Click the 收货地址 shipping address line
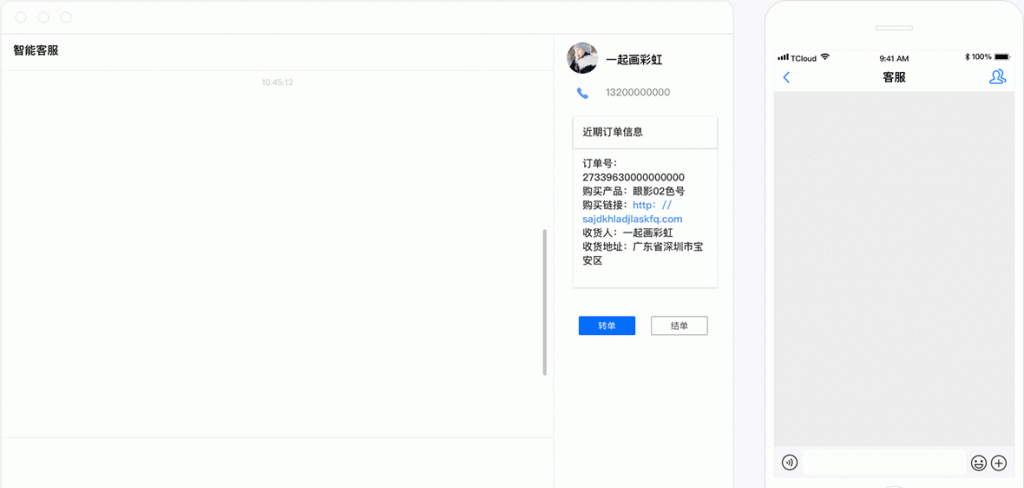The width and height of the screenshot is (1024, 488). coord(643,254)
